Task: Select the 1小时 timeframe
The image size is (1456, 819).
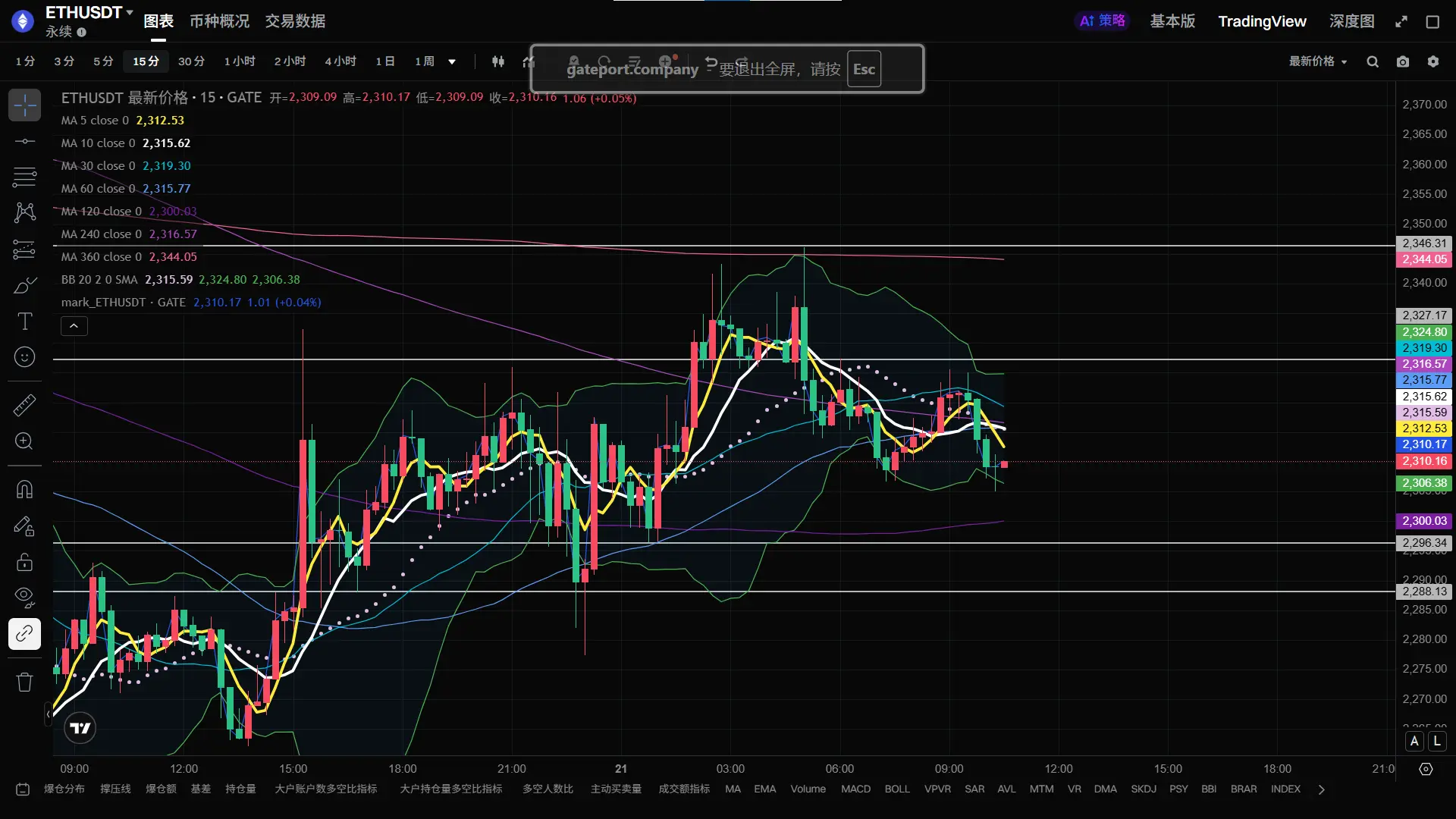Action: (240, 61)
